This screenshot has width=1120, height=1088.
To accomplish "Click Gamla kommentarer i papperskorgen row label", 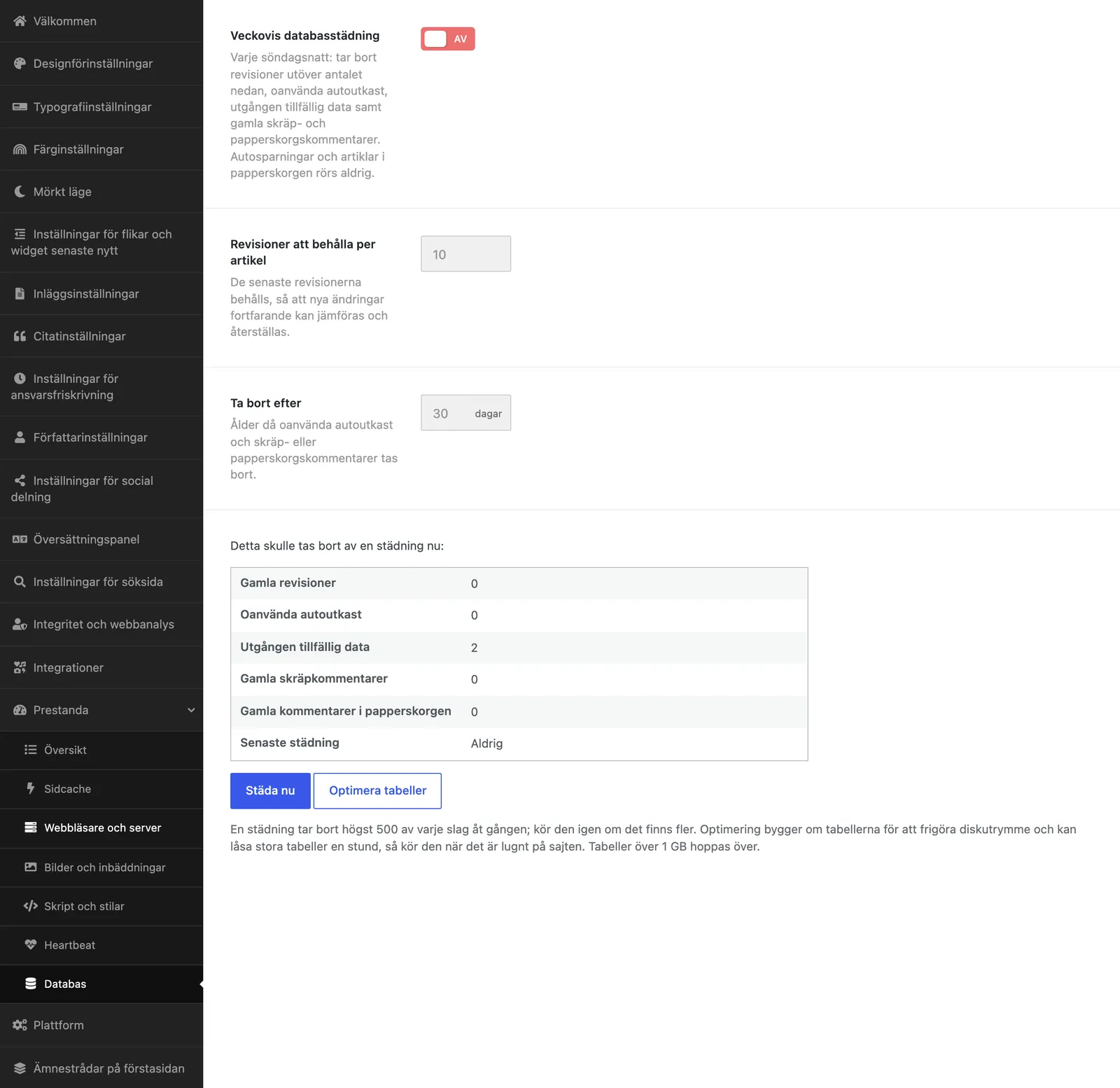I will pyautogui.click(x=346, y=711).
